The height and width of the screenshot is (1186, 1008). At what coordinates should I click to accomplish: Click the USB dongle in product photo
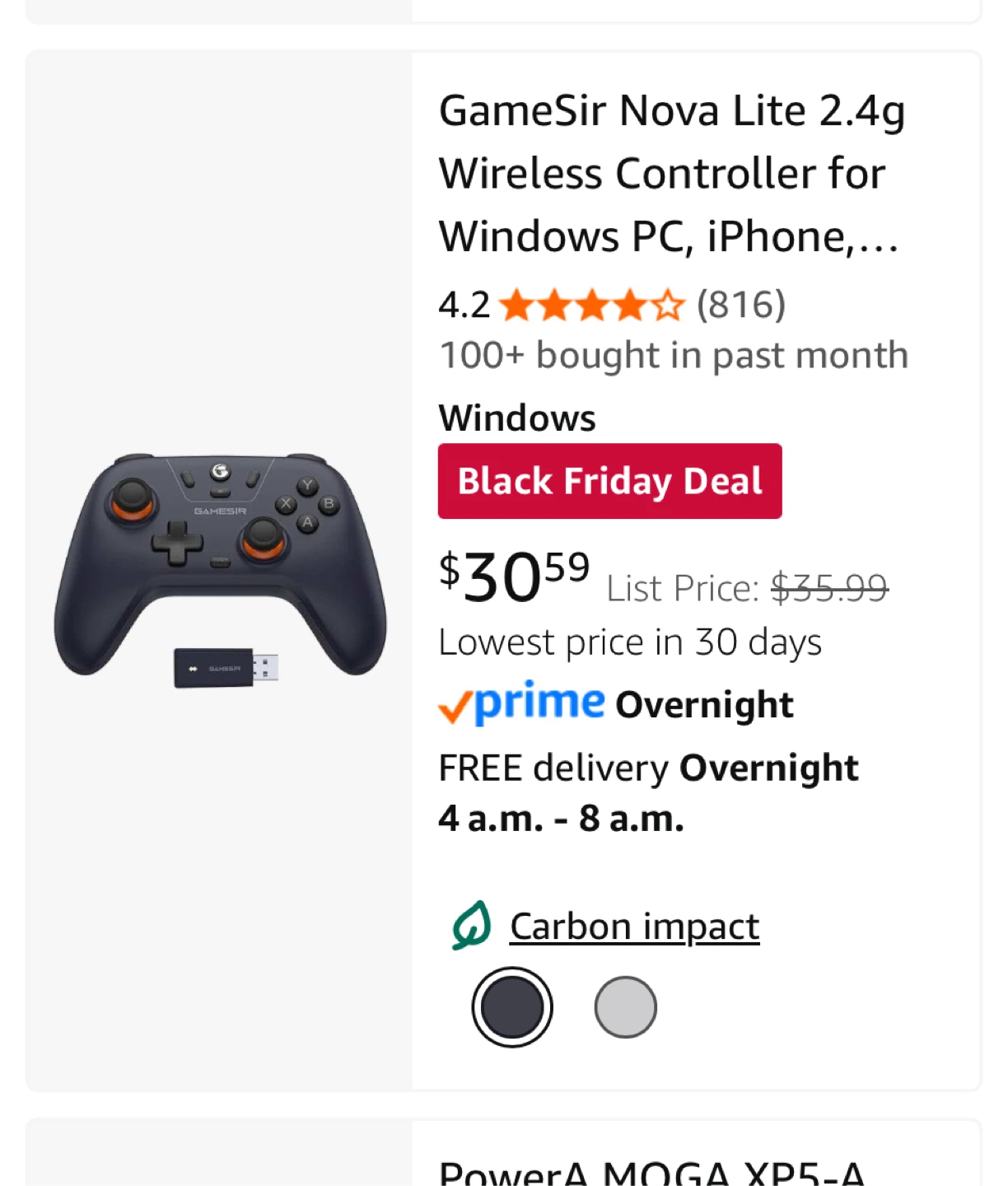(226, 668)
